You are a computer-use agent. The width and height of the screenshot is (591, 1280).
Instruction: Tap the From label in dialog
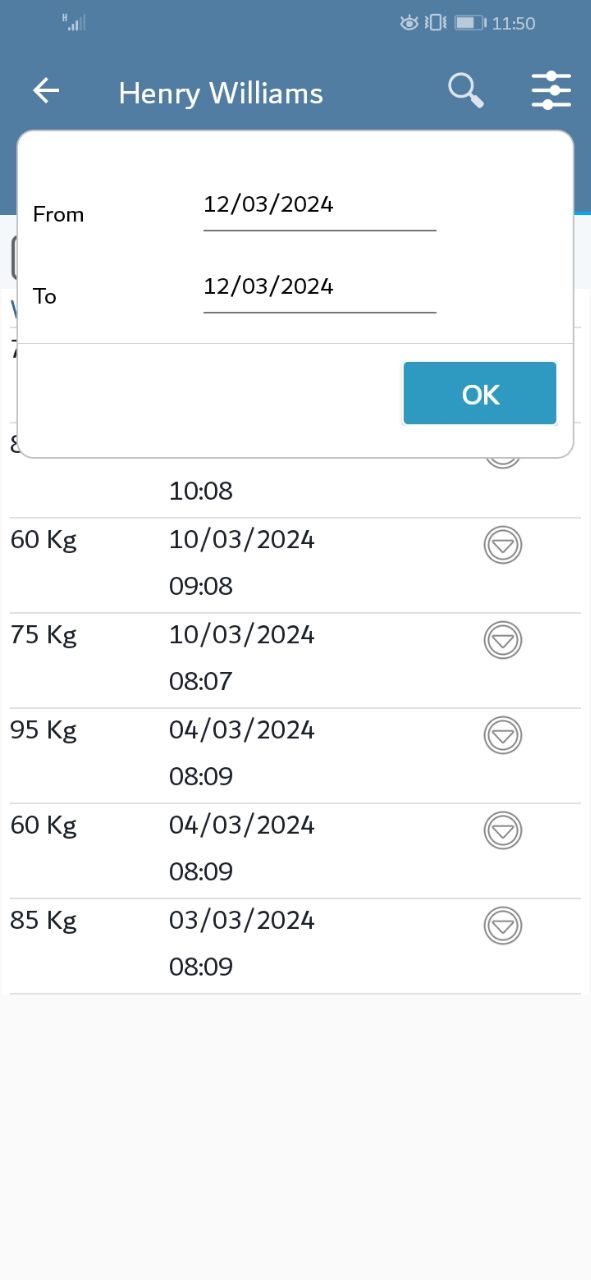click(x=58, y=214)
